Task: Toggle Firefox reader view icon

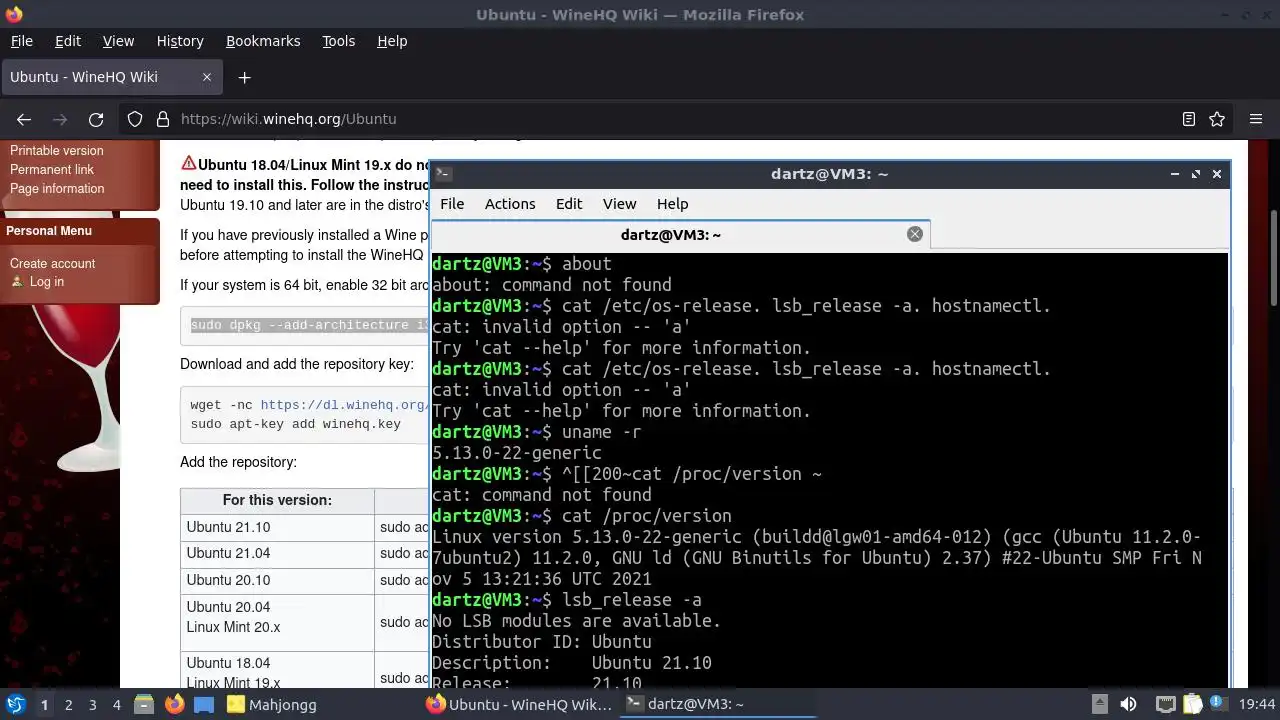Action: (x=1189, y=119)
